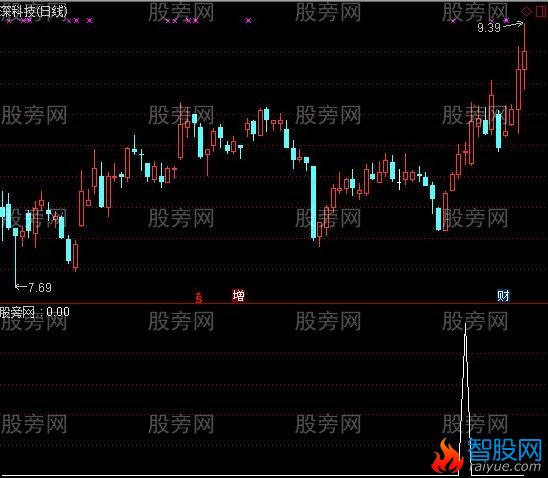Viewport: 548px width, 478px height.
Task: Click the red S marker near the bottom axis
Action: click(x=199, y=297)
